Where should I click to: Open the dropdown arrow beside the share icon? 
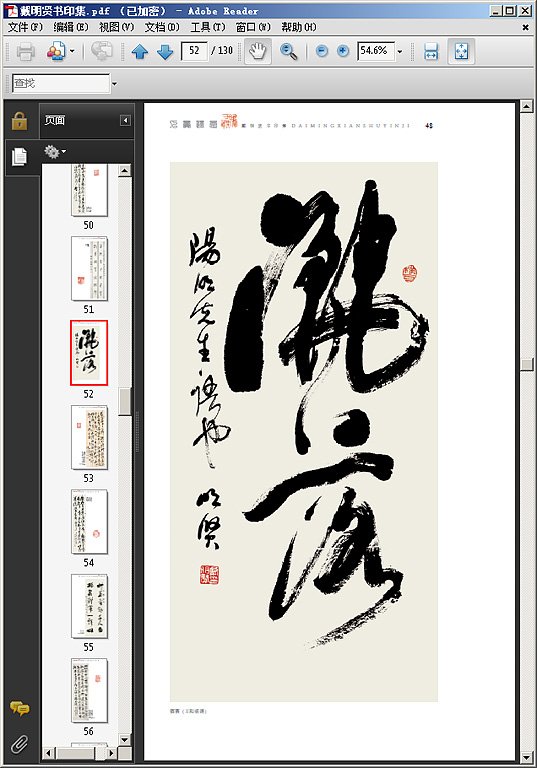(x=73, y=51)
